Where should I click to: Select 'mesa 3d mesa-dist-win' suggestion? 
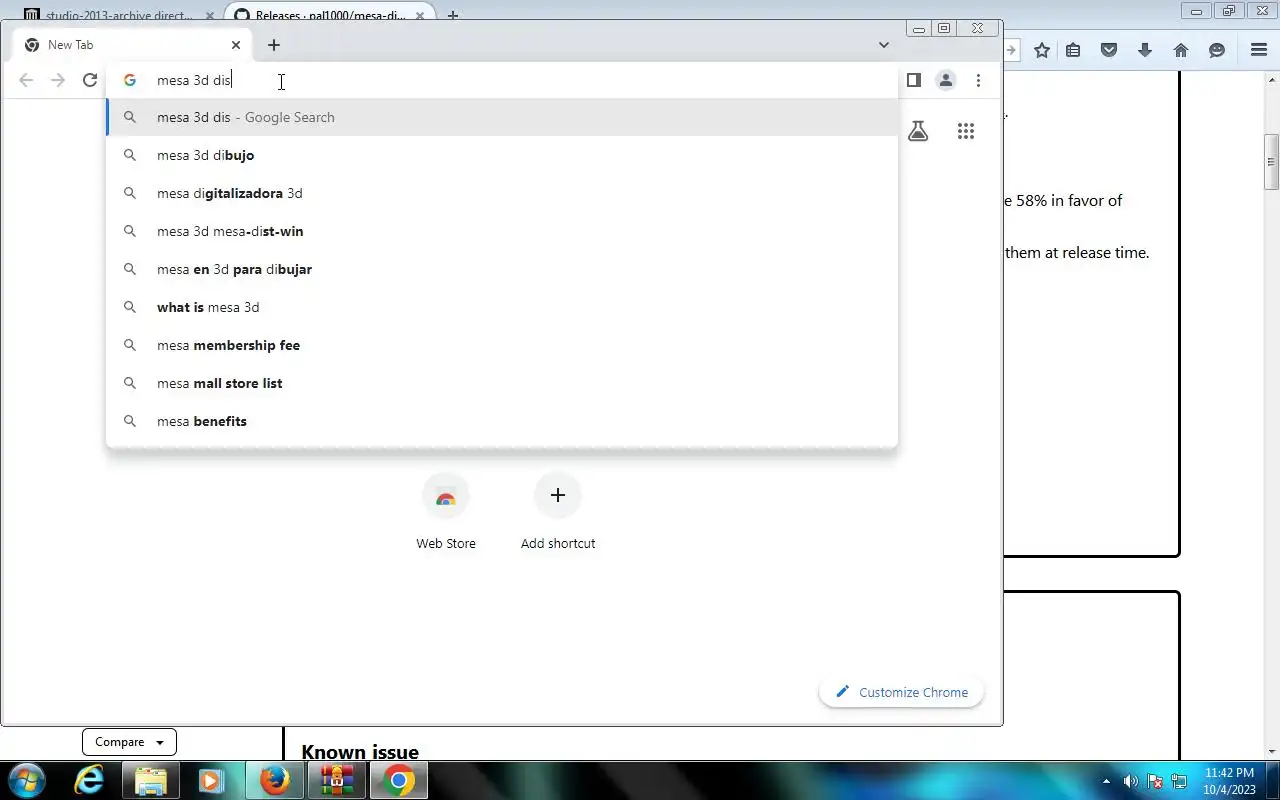(x=502, y=231)
